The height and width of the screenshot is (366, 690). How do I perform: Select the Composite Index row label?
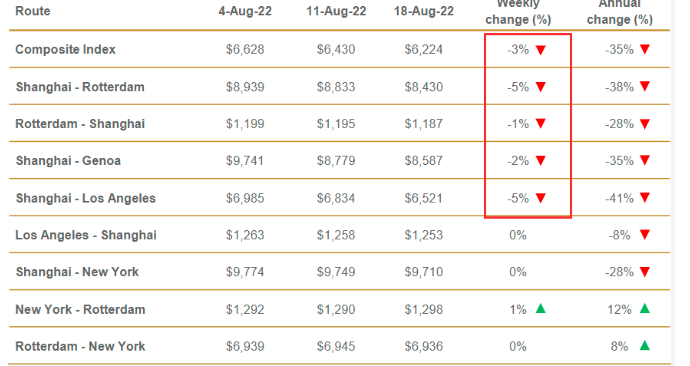click(65, 49)
